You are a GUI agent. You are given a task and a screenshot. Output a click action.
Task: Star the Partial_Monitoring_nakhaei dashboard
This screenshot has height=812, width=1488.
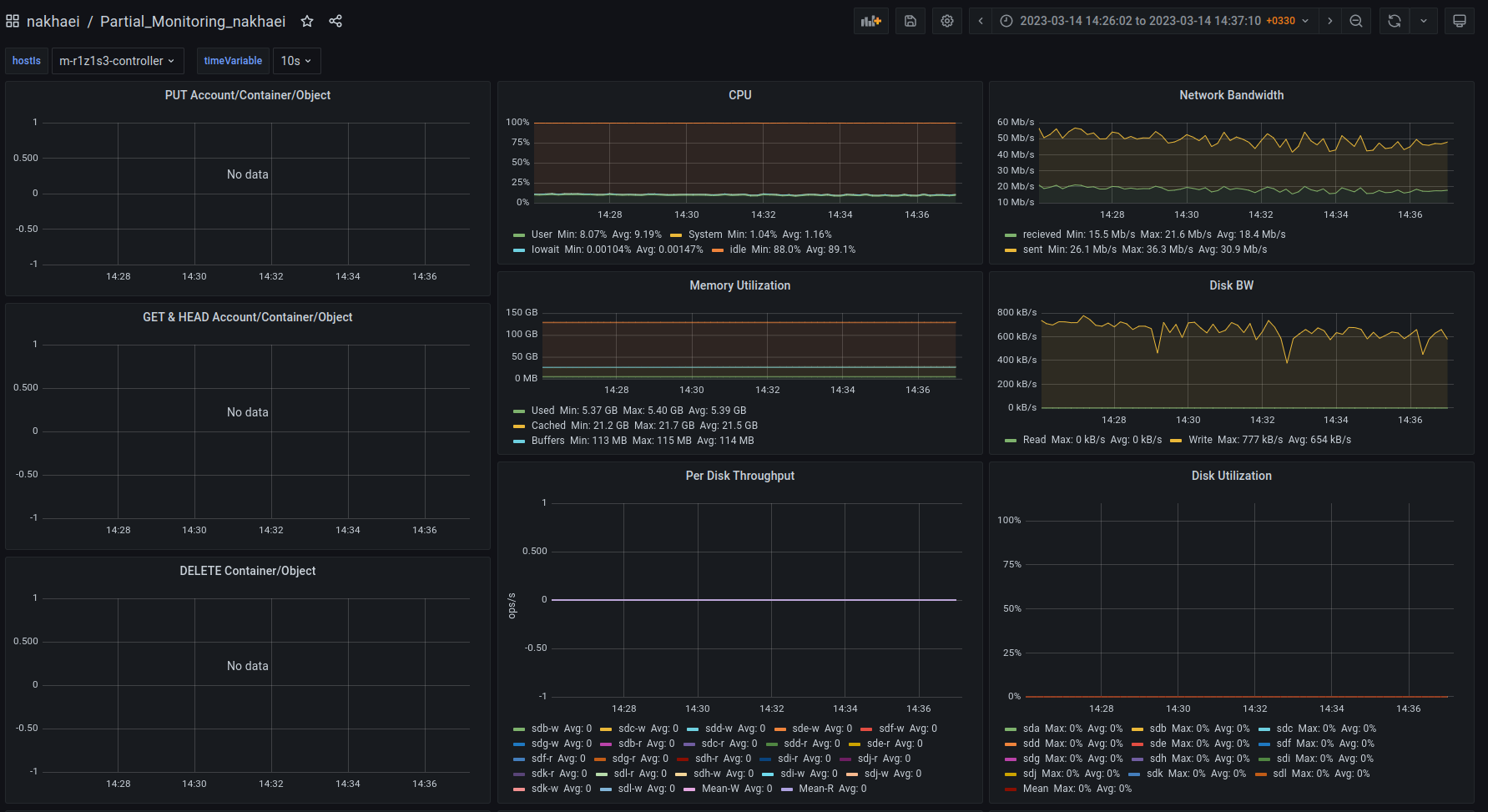307,21
